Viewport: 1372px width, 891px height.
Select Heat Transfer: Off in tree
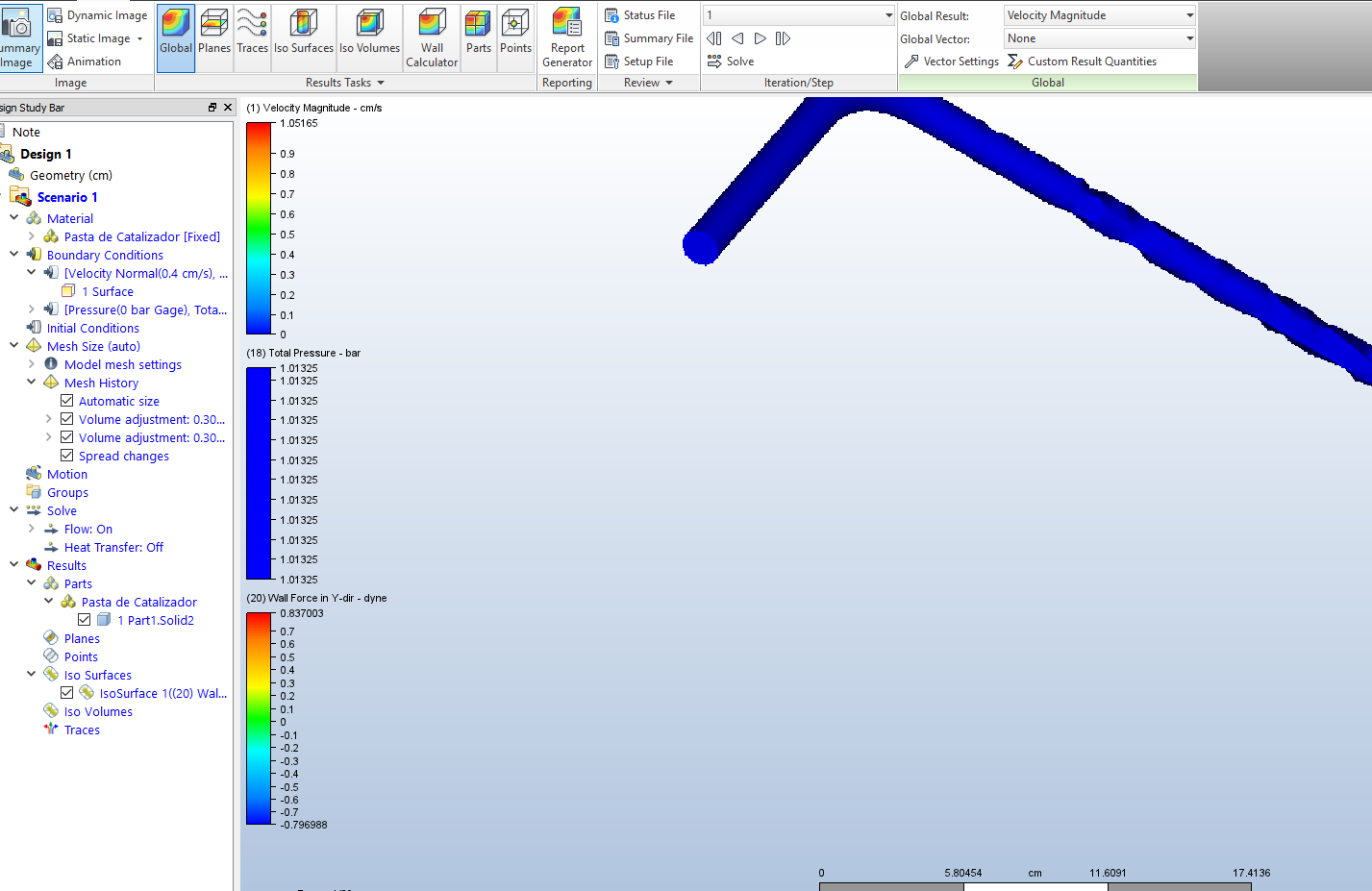113,547
